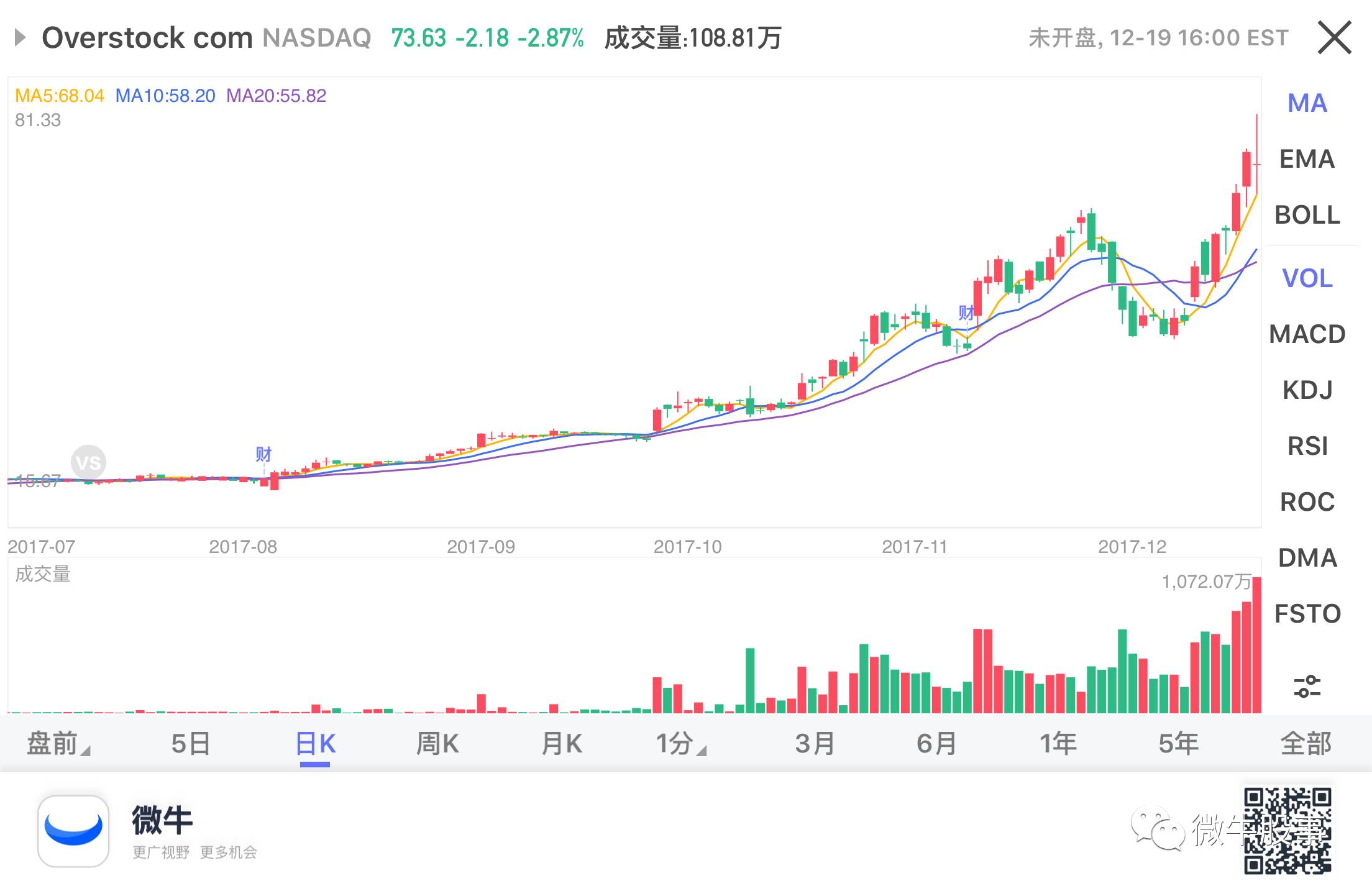Click the 73.63 price value
Screen dimensions: 1372x891
point(419,38)
